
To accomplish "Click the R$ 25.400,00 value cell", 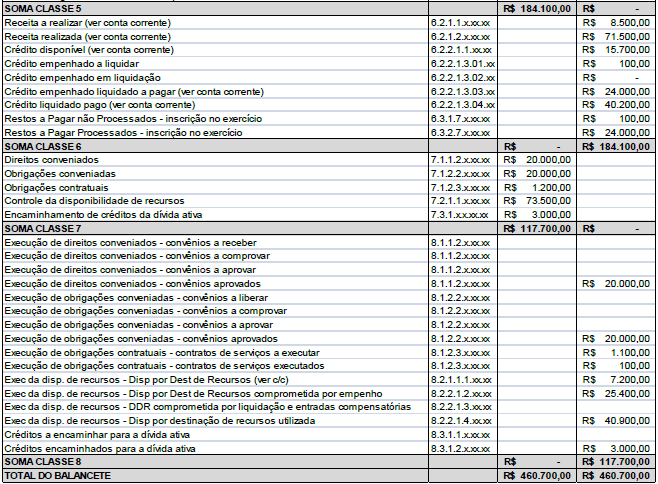I will coord(616,394).
